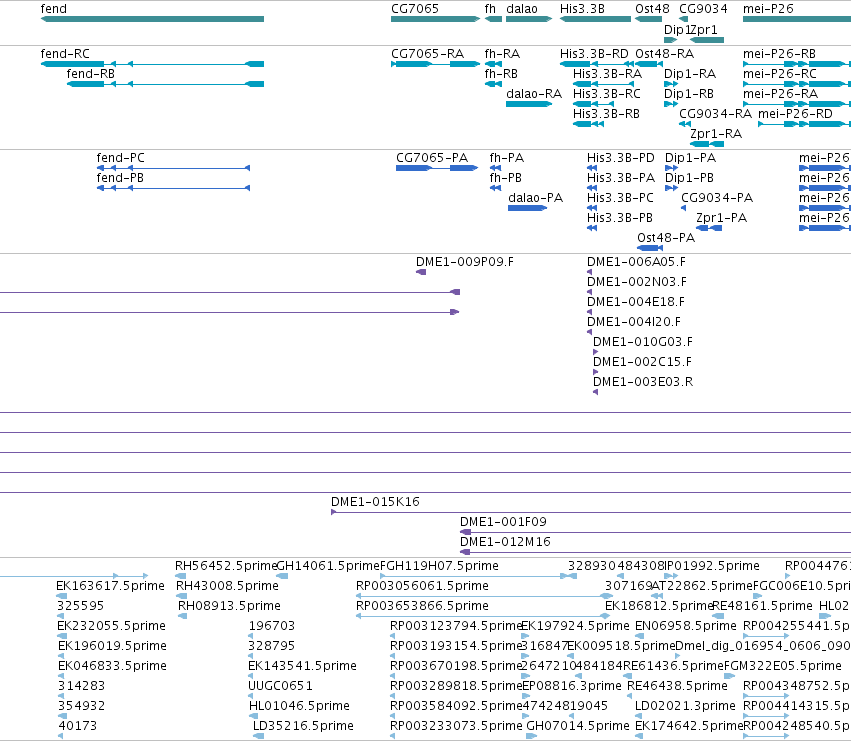The image size is (851, 741).
Task: Click the DME1-015K16 clone label
Action: (x=375, y=502)
